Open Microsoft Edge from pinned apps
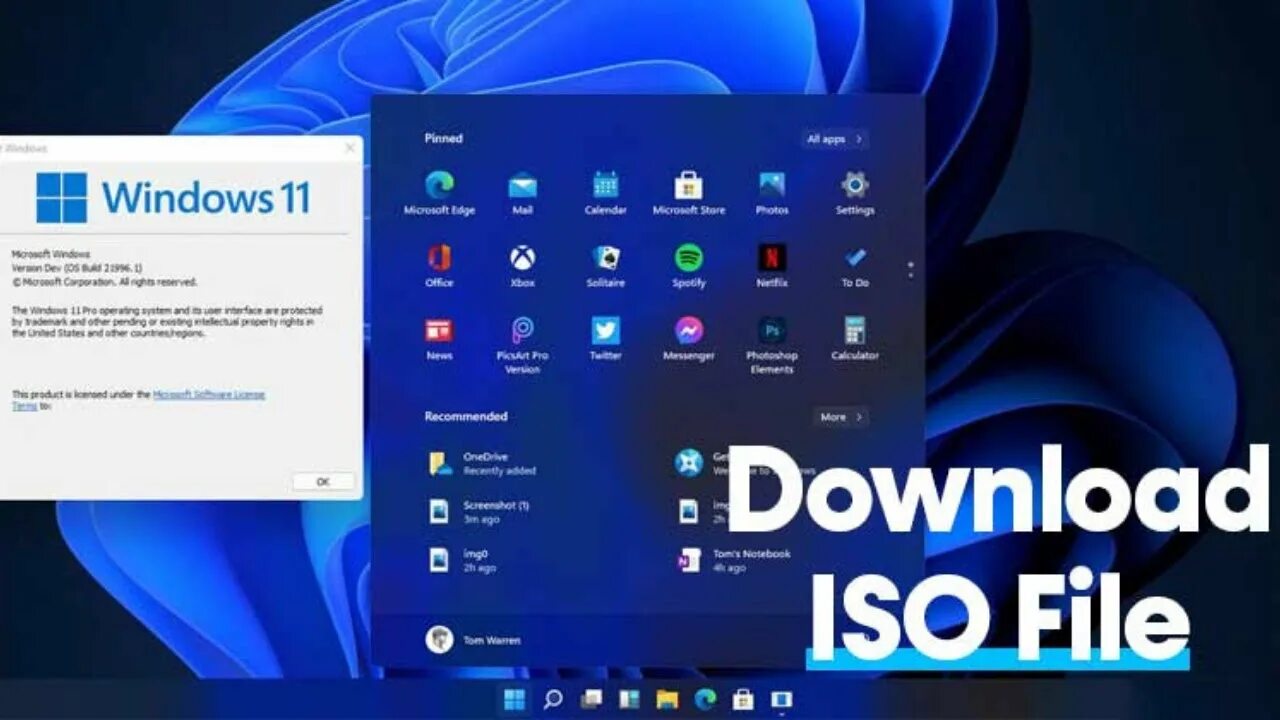 [x=439, y=193]
